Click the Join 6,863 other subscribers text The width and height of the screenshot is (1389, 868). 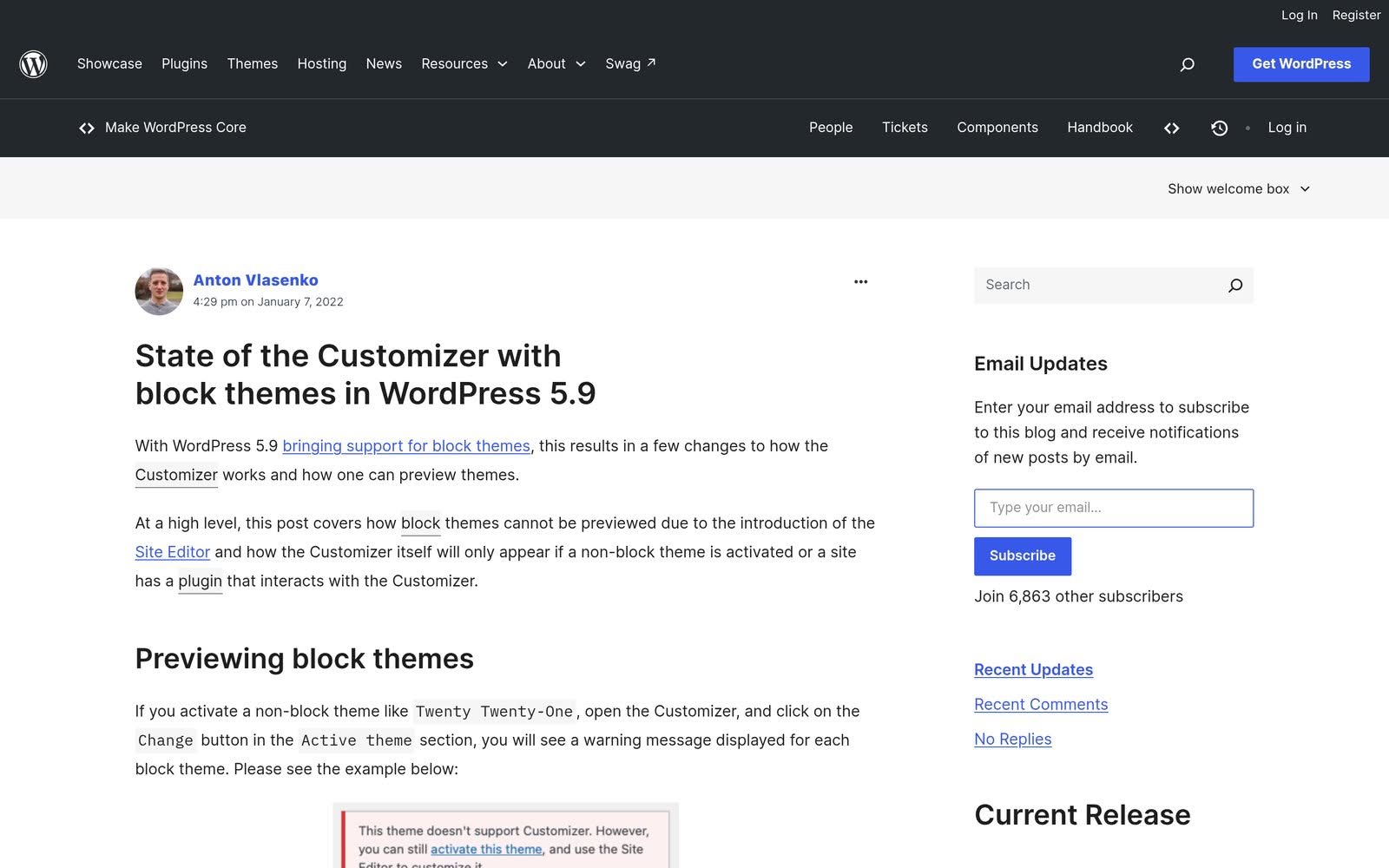point(1078,596)
